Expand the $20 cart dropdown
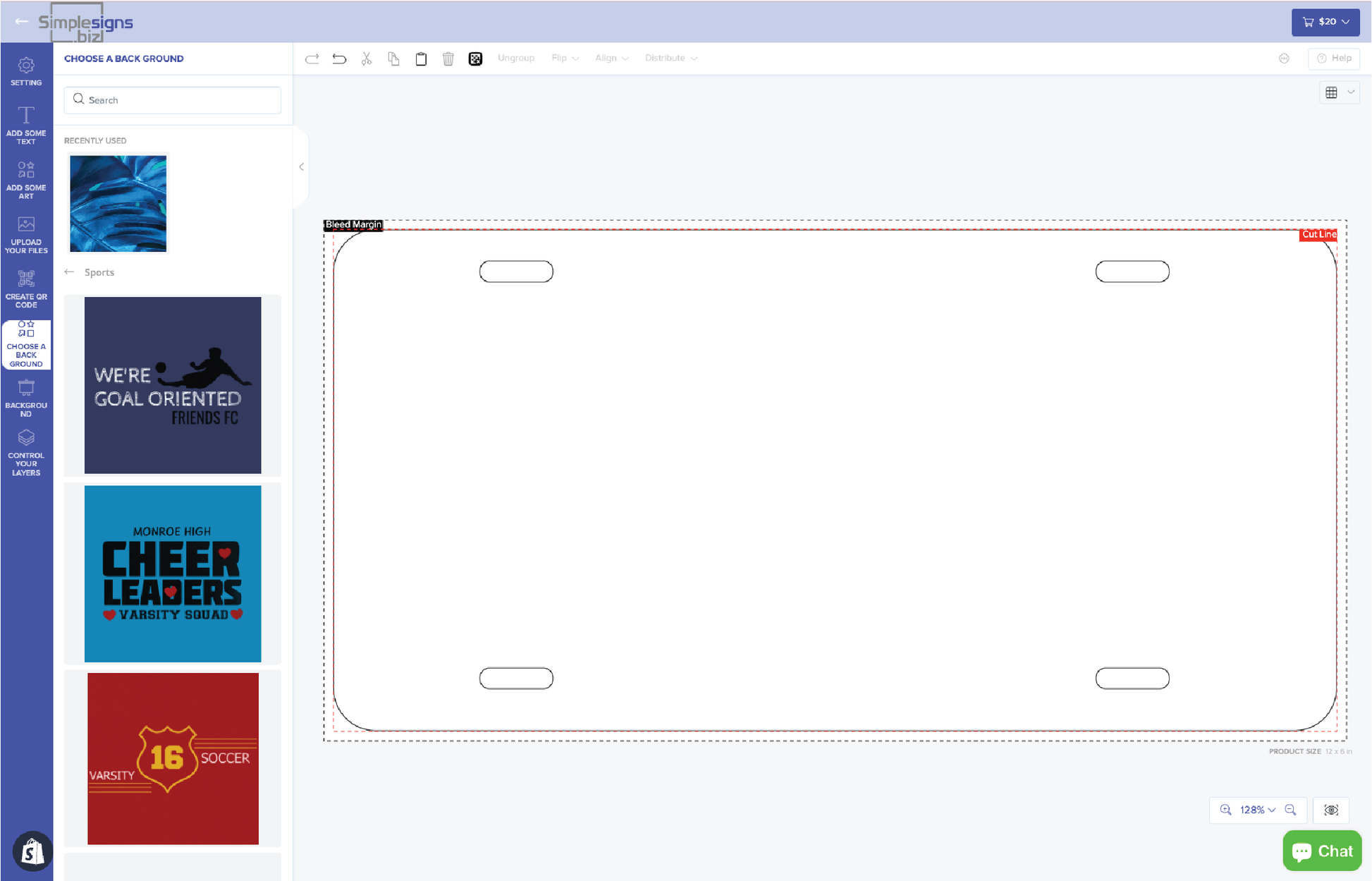Viewport: 1372px width, 881px height. coord(1325,22)
